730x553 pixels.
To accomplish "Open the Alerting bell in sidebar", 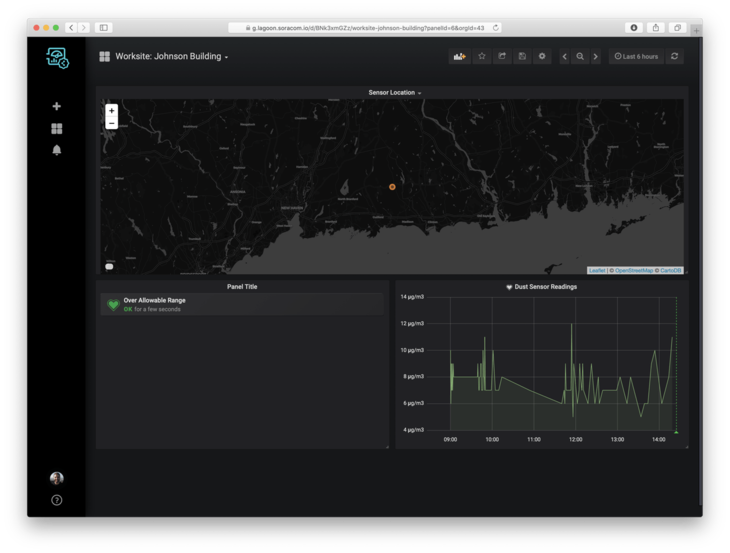I will pyautogui.click(x=57, y=150).
